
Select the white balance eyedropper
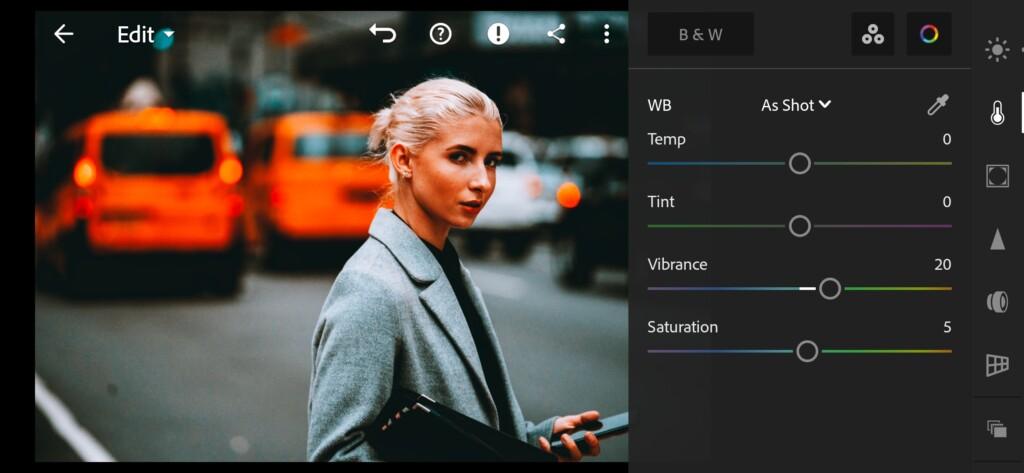938,105
